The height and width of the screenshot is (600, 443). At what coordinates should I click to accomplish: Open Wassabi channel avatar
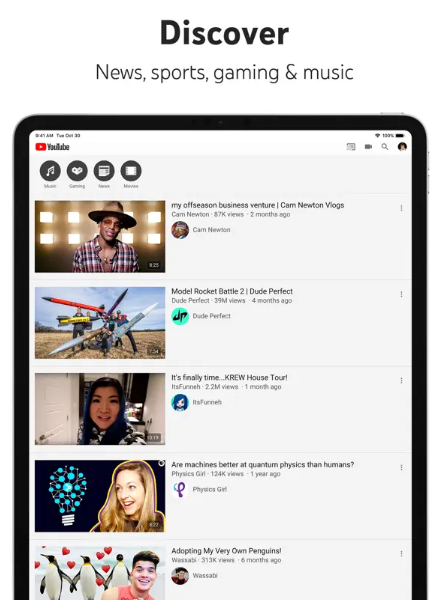[x=180, y=576]
